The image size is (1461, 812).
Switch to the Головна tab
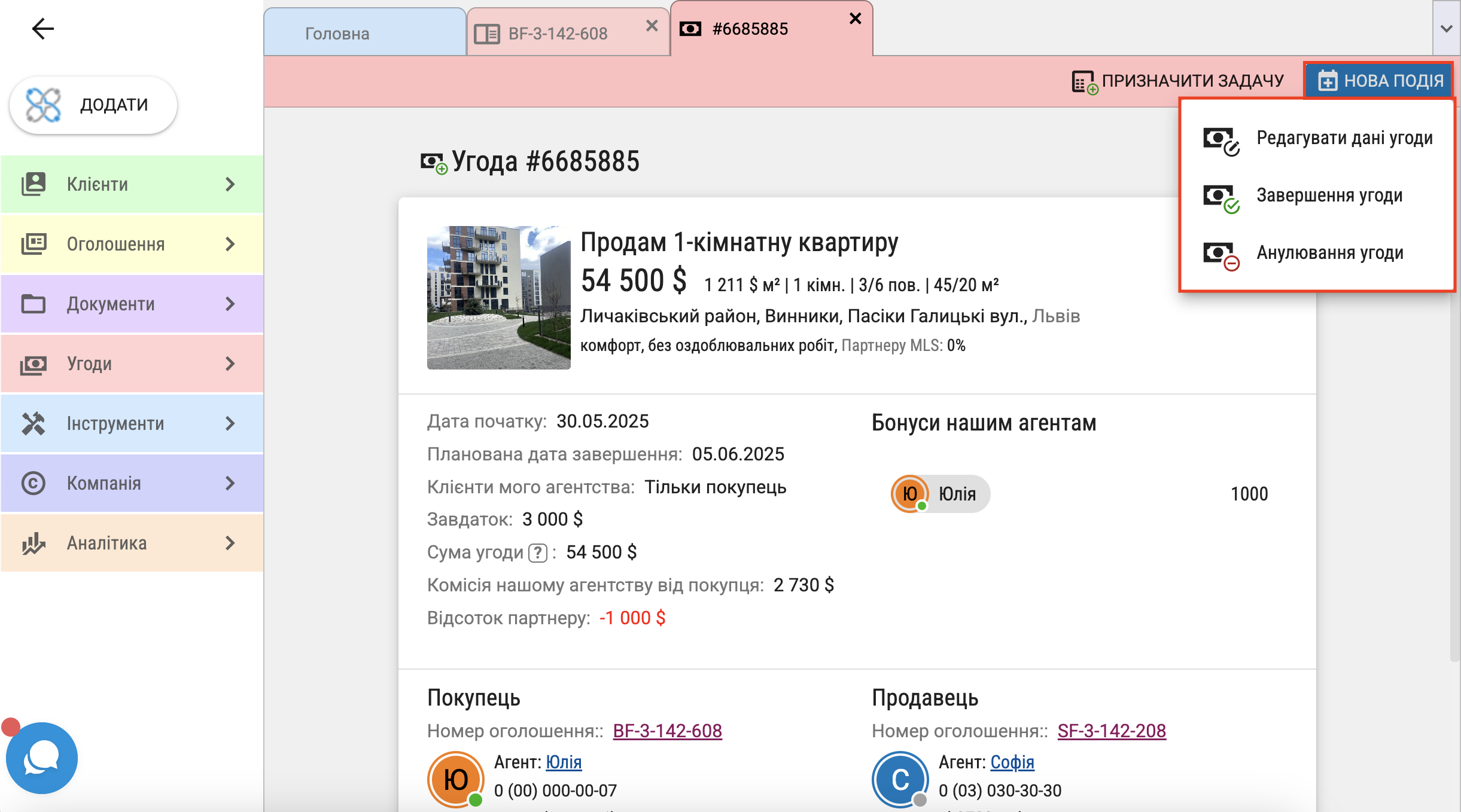tap(365, 33)
